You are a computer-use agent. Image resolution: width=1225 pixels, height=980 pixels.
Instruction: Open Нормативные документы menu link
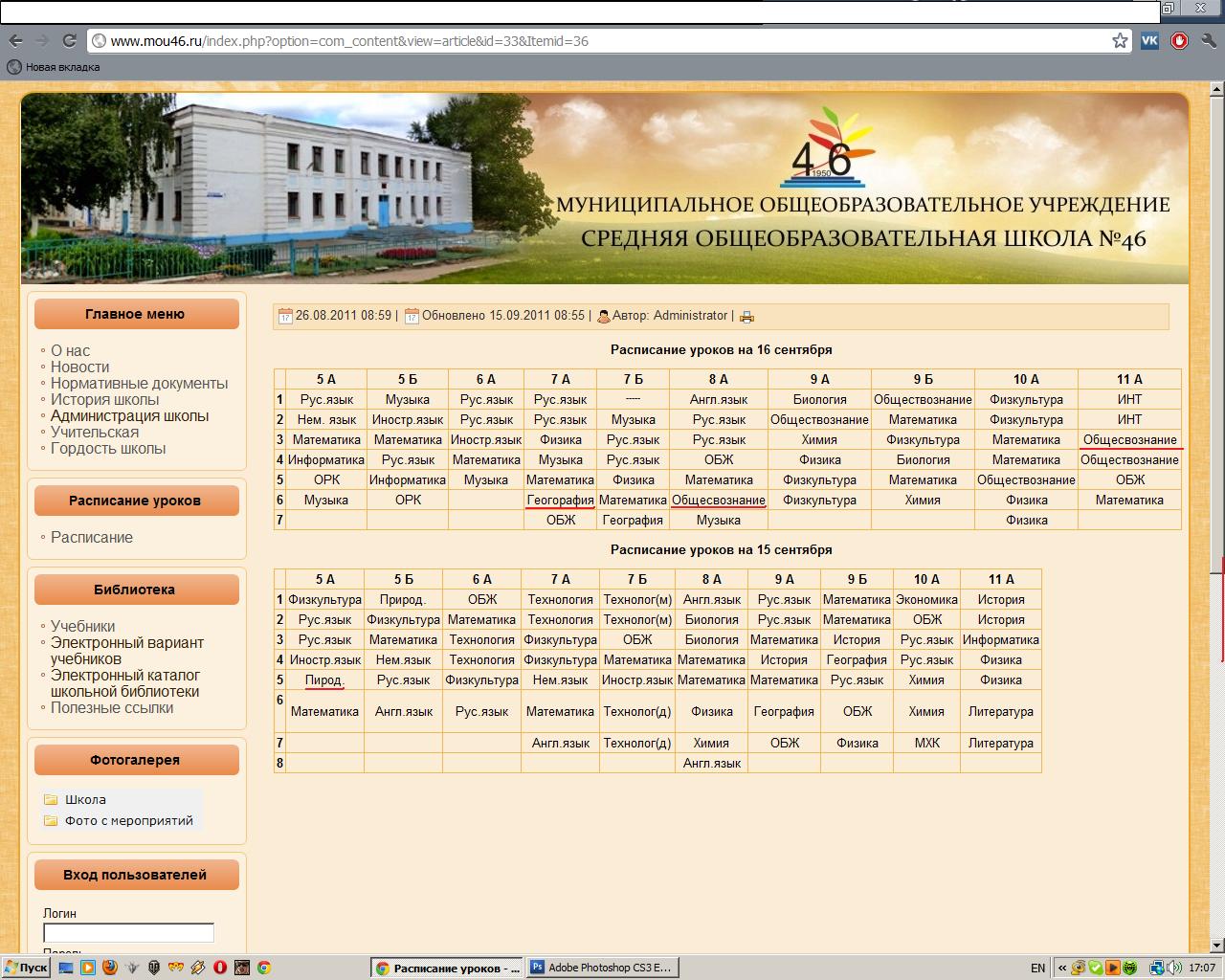coord(139,383)
